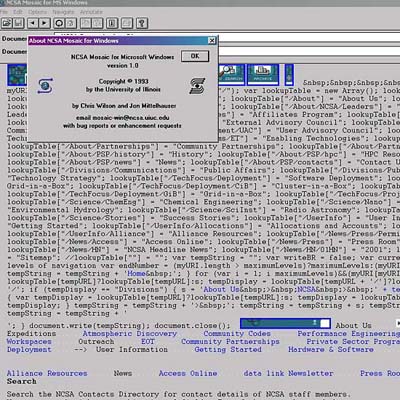400x400 pixels.
Task: Go back with the left arrow icon
Action: pyautogui.click(x=33, y=23)
